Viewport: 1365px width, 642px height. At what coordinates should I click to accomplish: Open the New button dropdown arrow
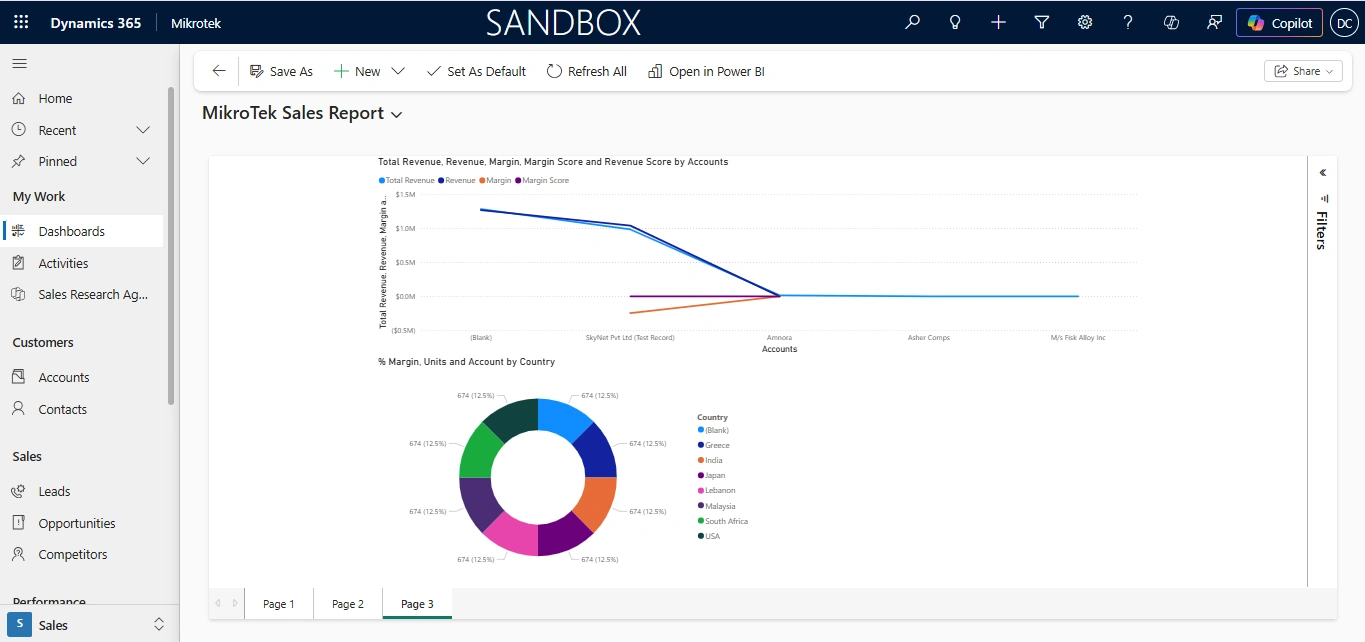(398, 71)
